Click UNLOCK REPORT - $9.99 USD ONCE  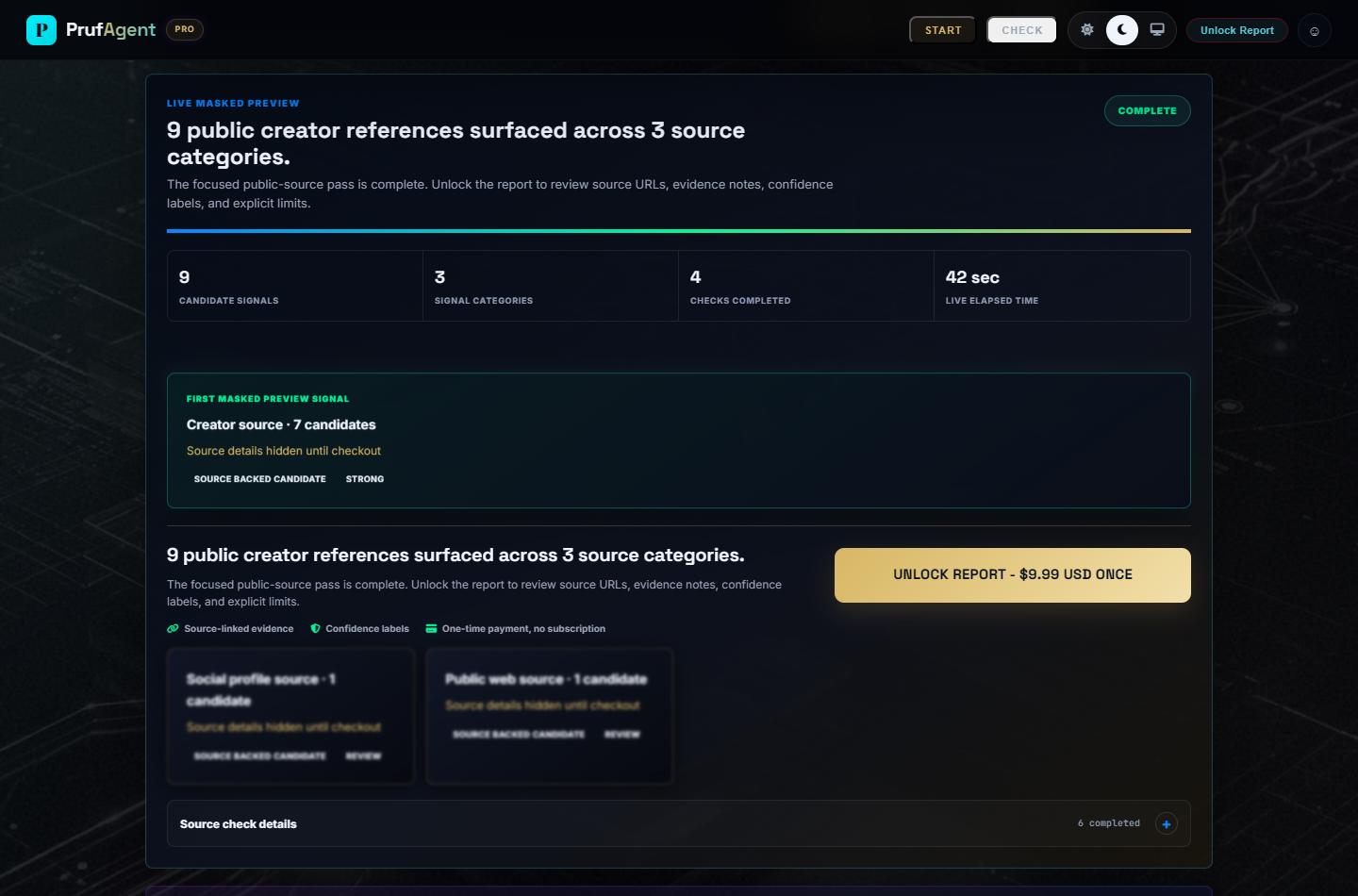[x=1013, y=575]
